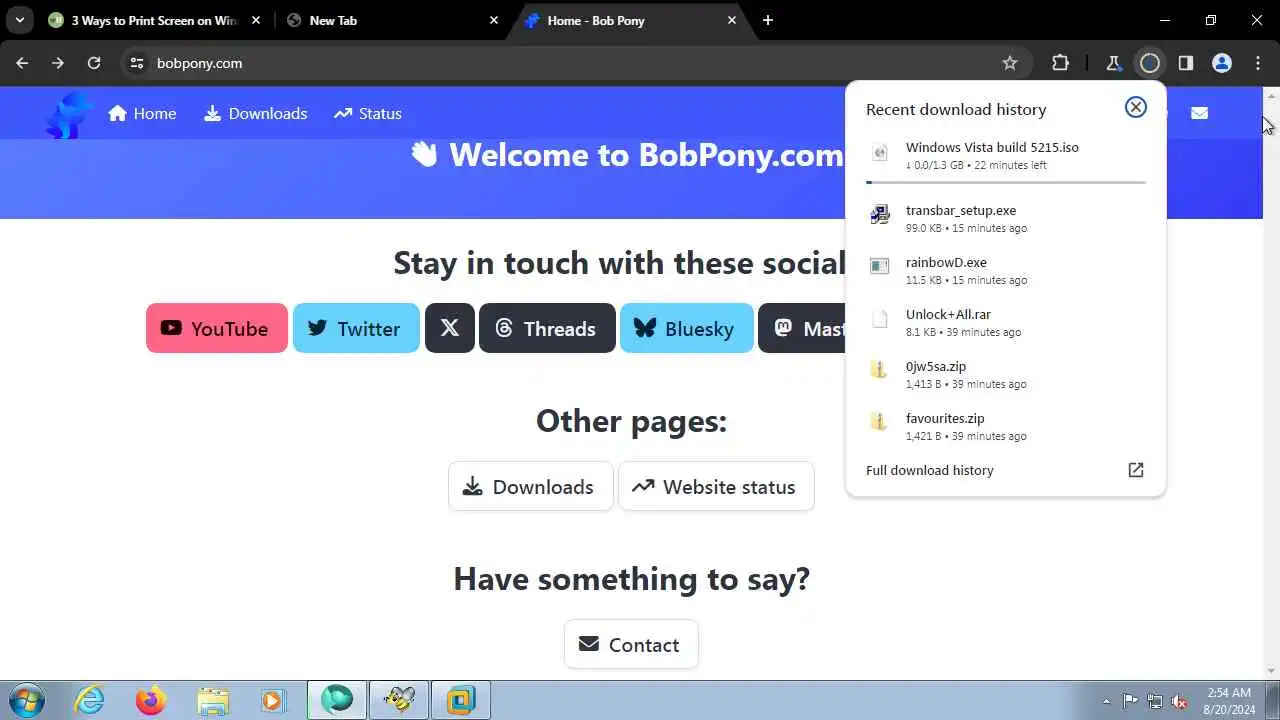Open the Windows Start orb
The width and height of the screenshot is (1280, 720).
pos(26,700)
